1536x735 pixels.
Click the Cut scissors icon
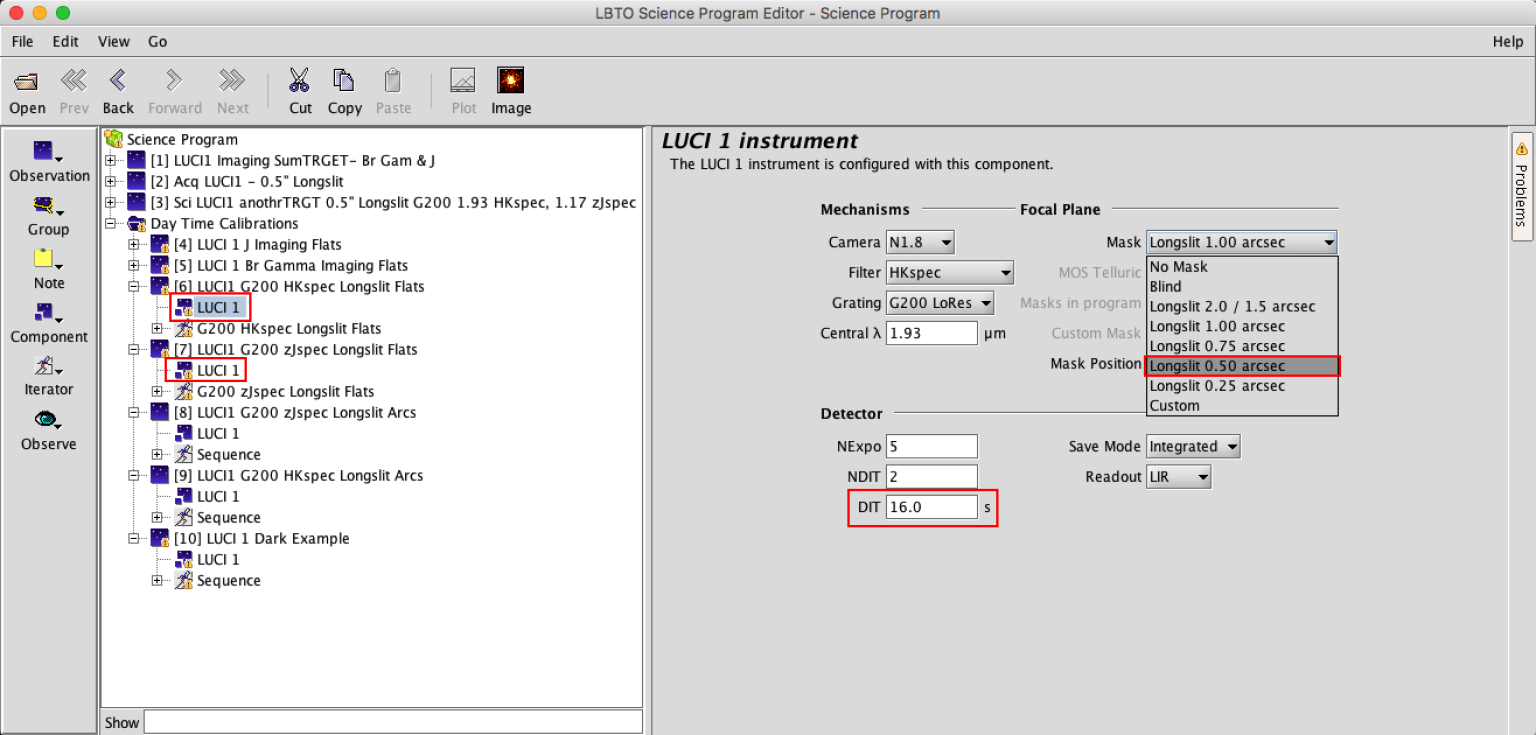(299, 80)
